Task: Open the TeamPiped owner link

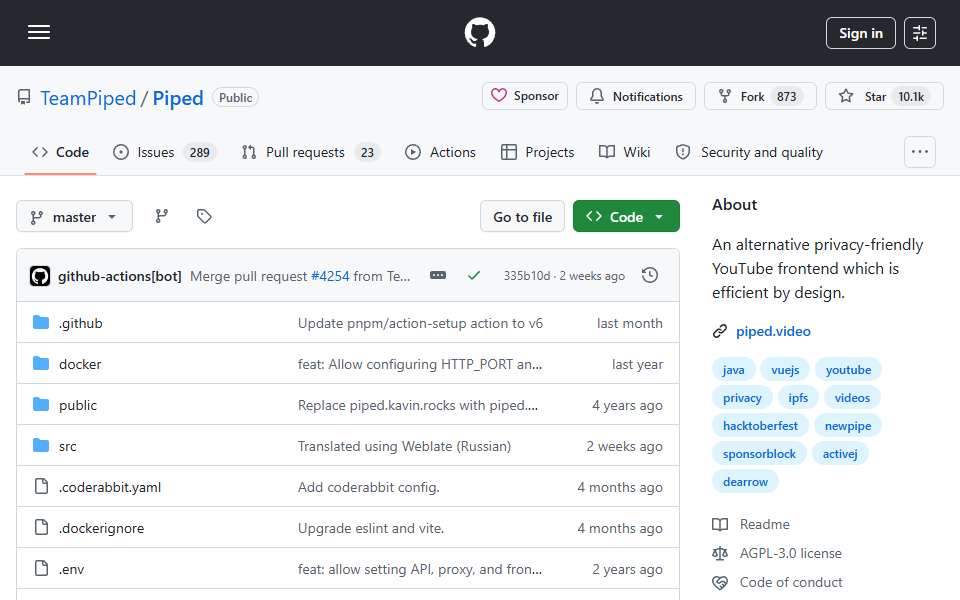Action: [88, 98]
